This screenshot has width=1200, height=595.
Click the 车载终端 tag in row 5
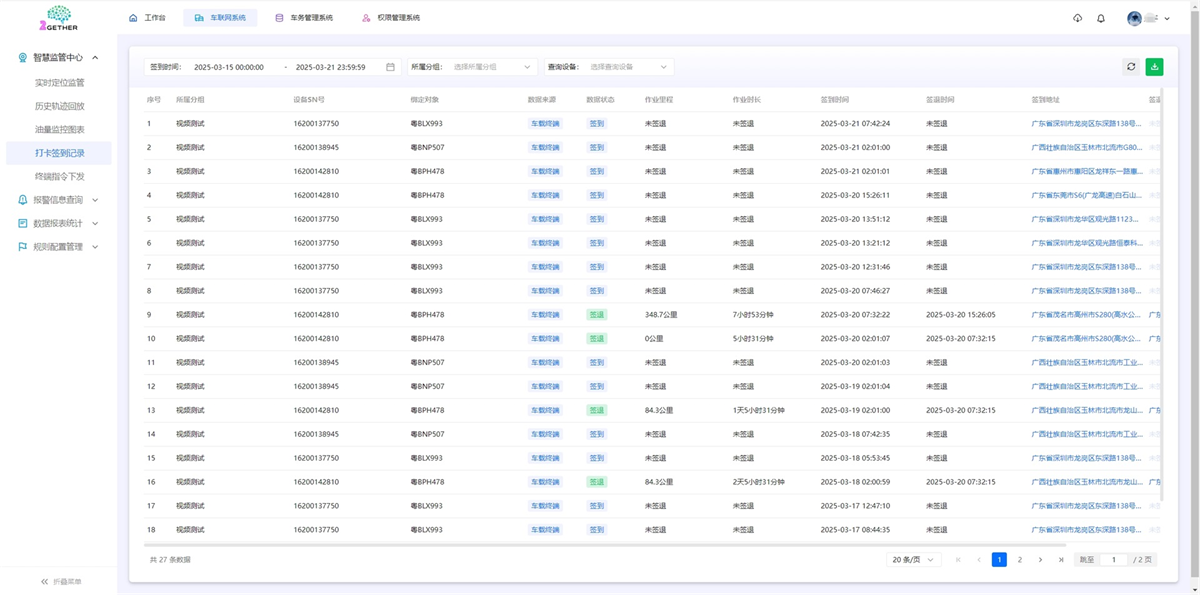pos(545,219)
